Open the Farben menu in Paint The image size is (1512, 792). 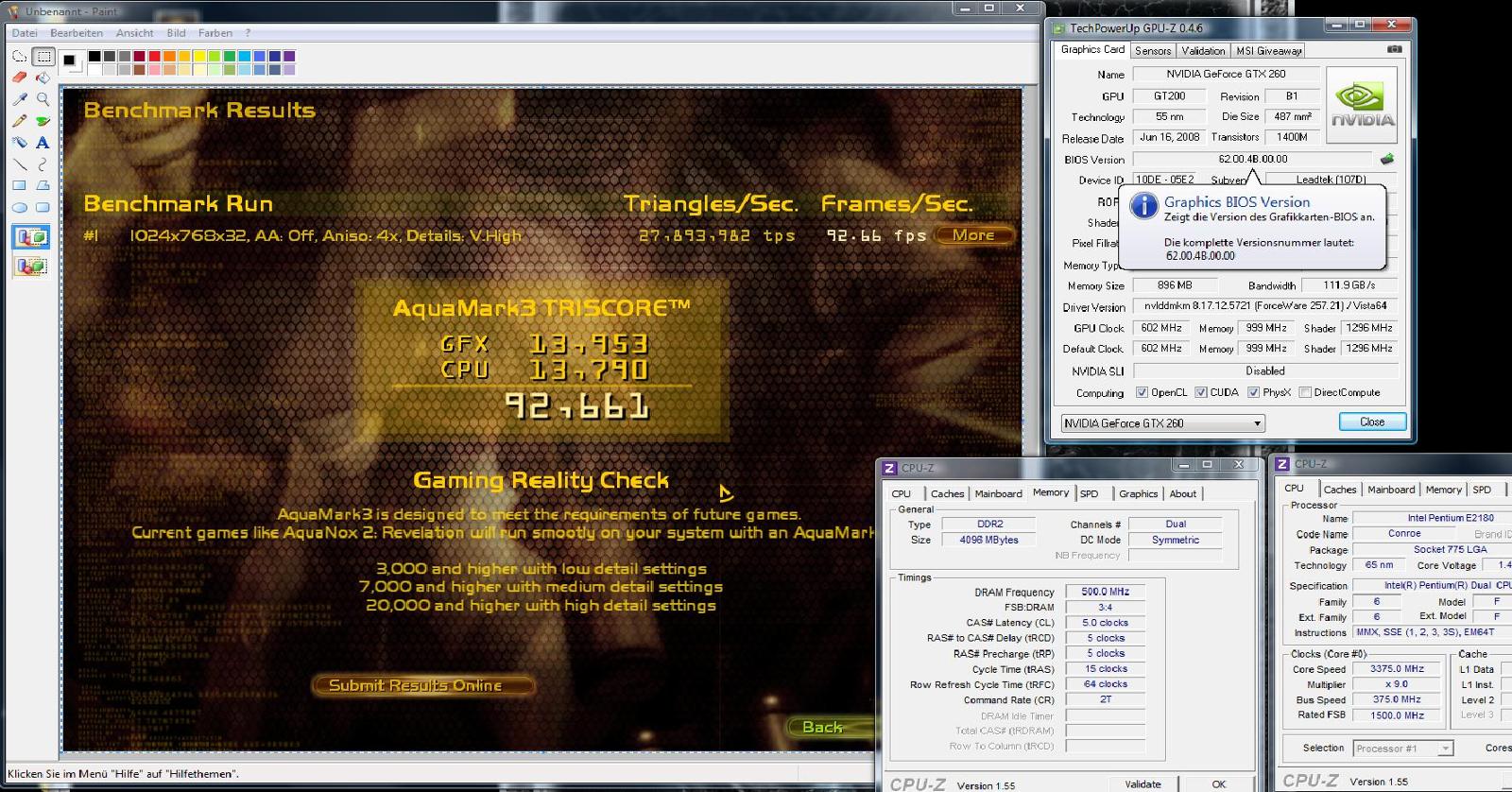point(215,33)
